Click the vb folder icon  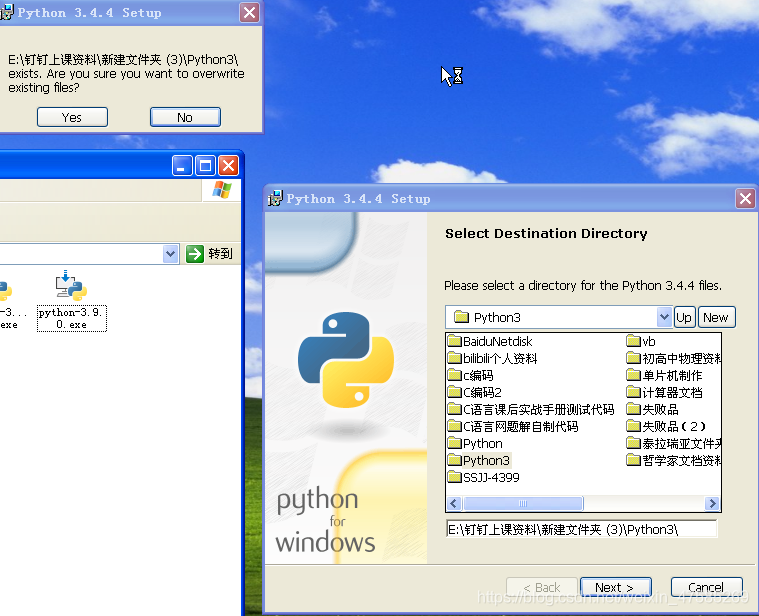633,341
